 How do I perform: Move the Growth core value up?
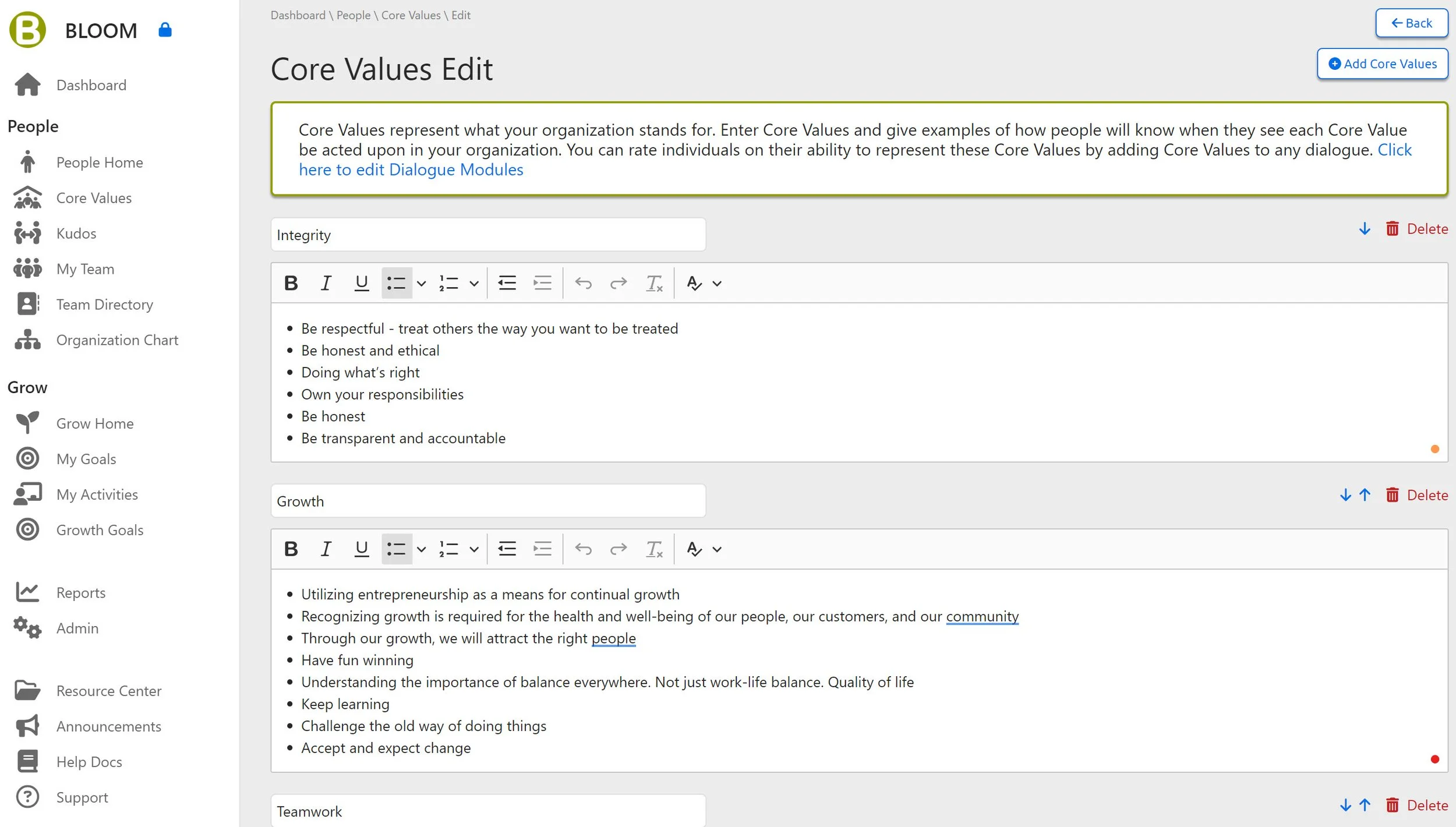point(1365,495)
